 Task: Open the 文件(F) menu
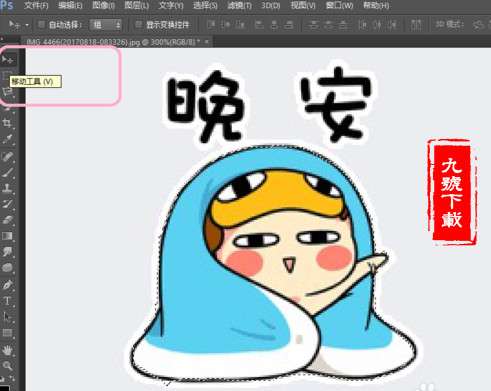pyautogui.click(x=36, y=6)
